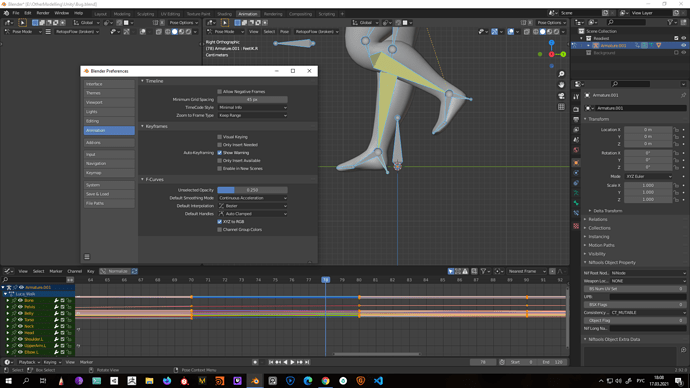Open the Tool properties tab icon

coord(576,97)
